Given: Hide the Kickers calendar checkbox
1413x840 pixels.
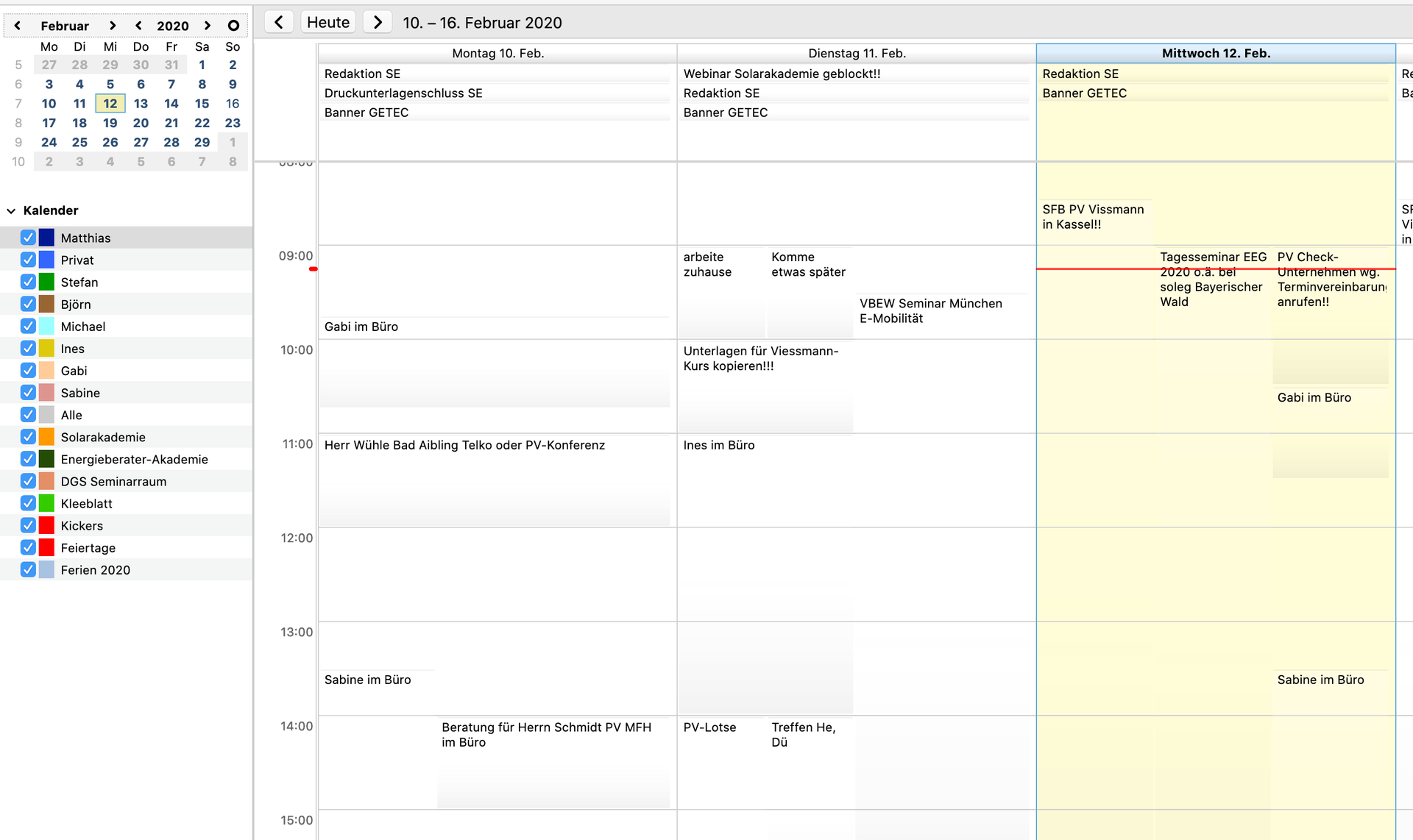Looking at the screenshot, I should [28, 525].
